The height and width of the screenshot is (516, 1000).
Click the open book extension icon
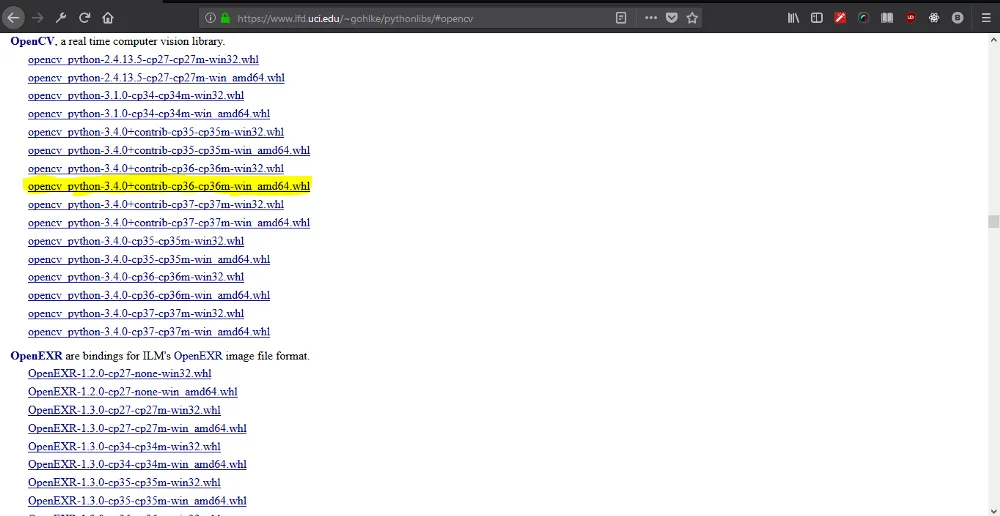tap(887, 18)
